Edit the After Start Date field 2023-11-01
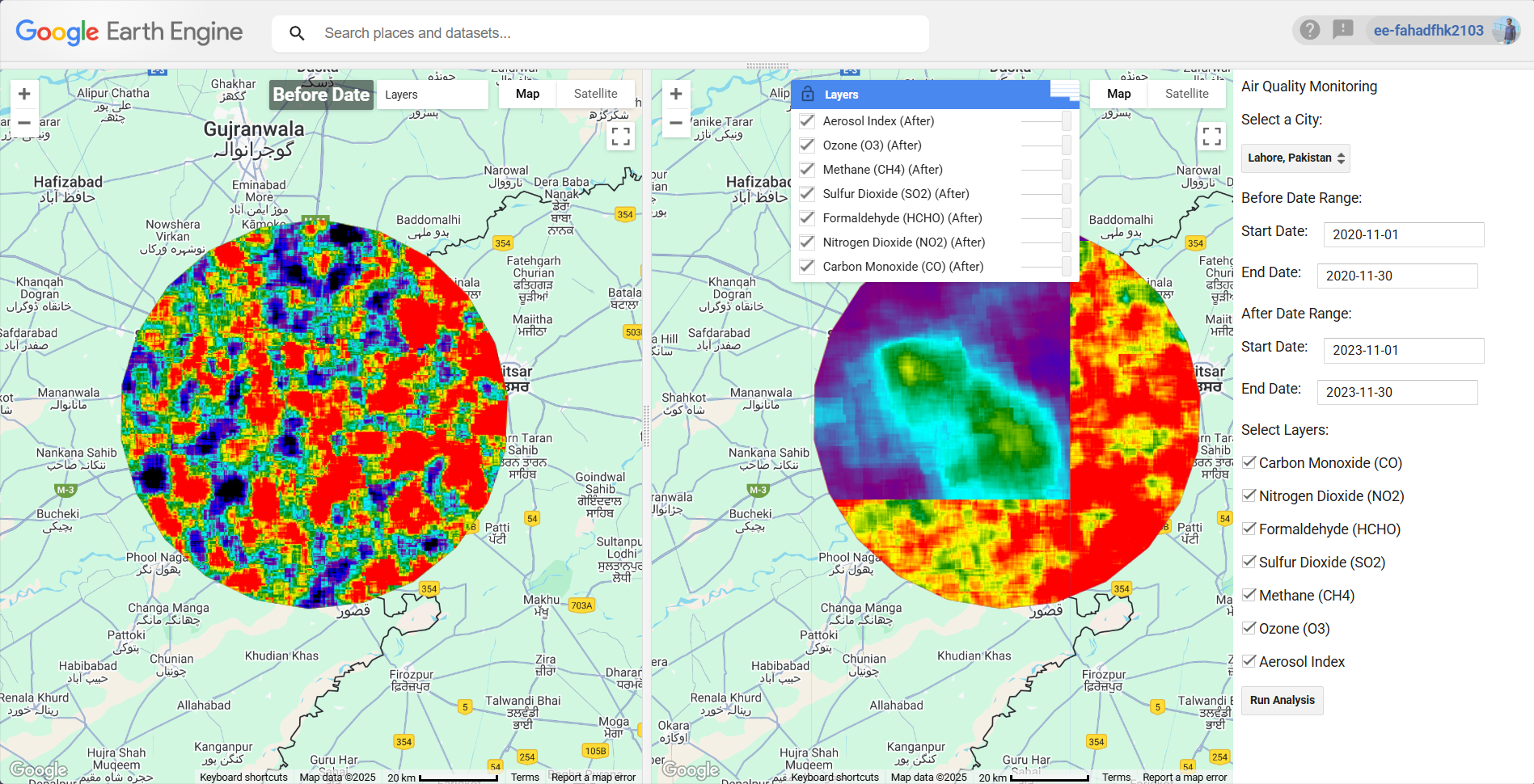This screenshot has width=1534, height=784. tap(1403, 350)
